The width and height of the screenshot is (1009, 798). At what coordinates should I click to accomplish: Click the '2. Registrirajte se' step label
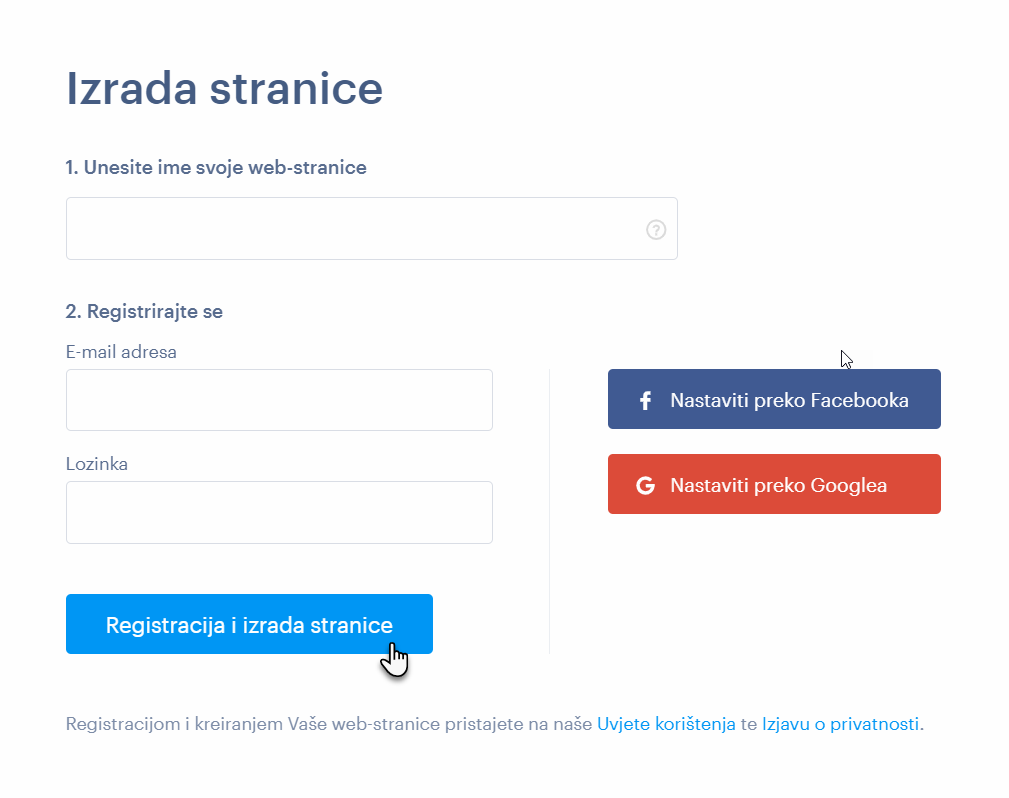point(144,311)
